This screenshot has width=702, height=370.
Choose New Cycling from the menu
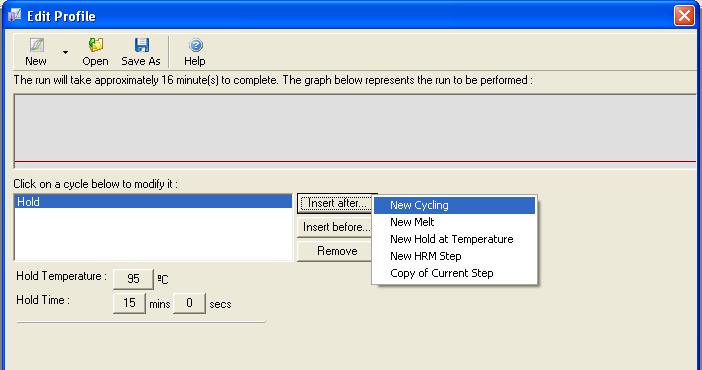point(454,205)
